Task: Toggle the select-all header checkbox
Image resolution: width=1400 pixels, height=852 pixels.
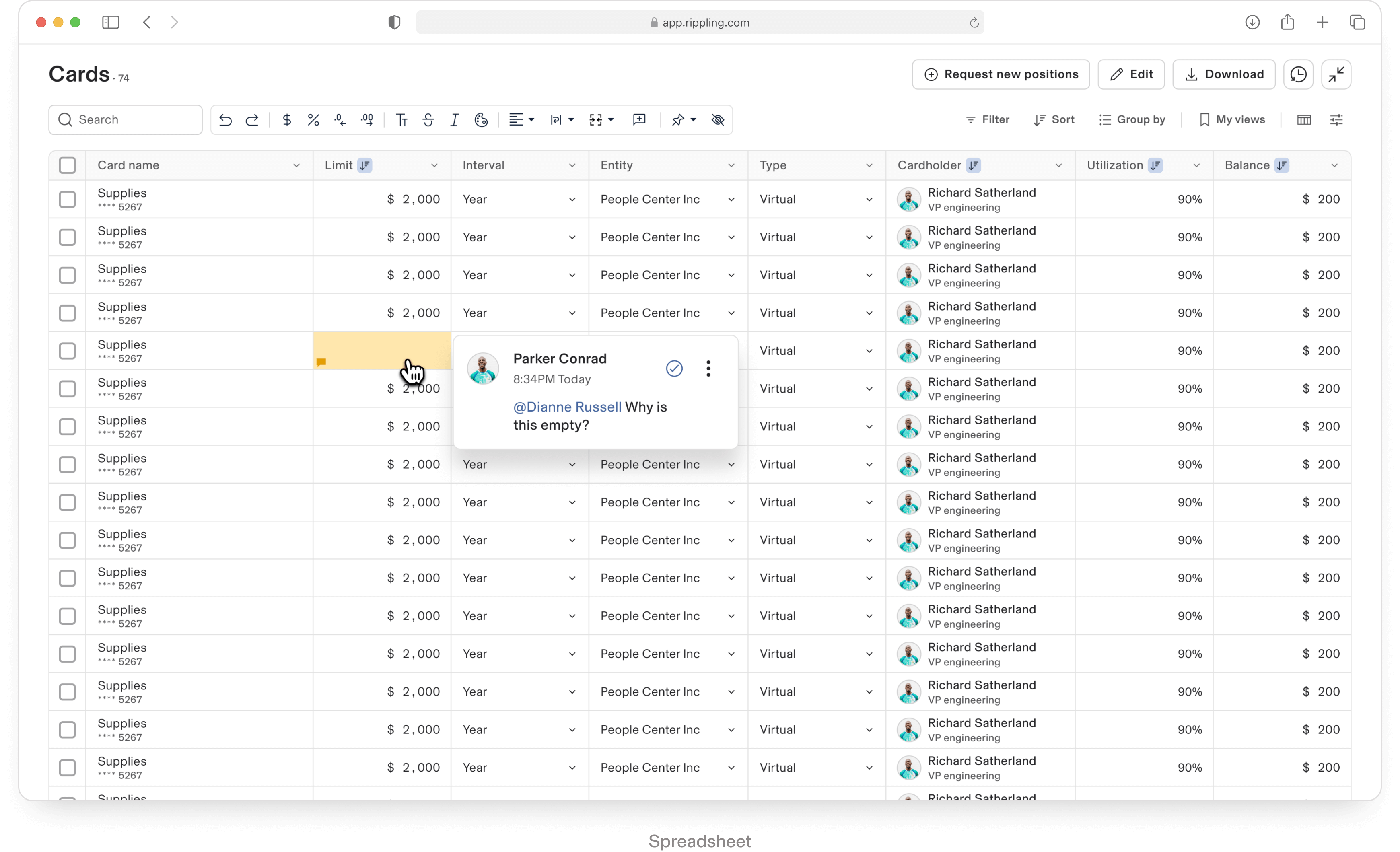Action: tap(67, 165)
